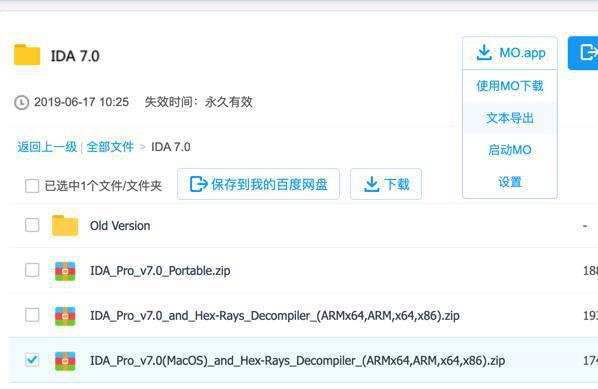Click the 失效时间：永久有效 label
598x389 pixels.
pos(199,102)
